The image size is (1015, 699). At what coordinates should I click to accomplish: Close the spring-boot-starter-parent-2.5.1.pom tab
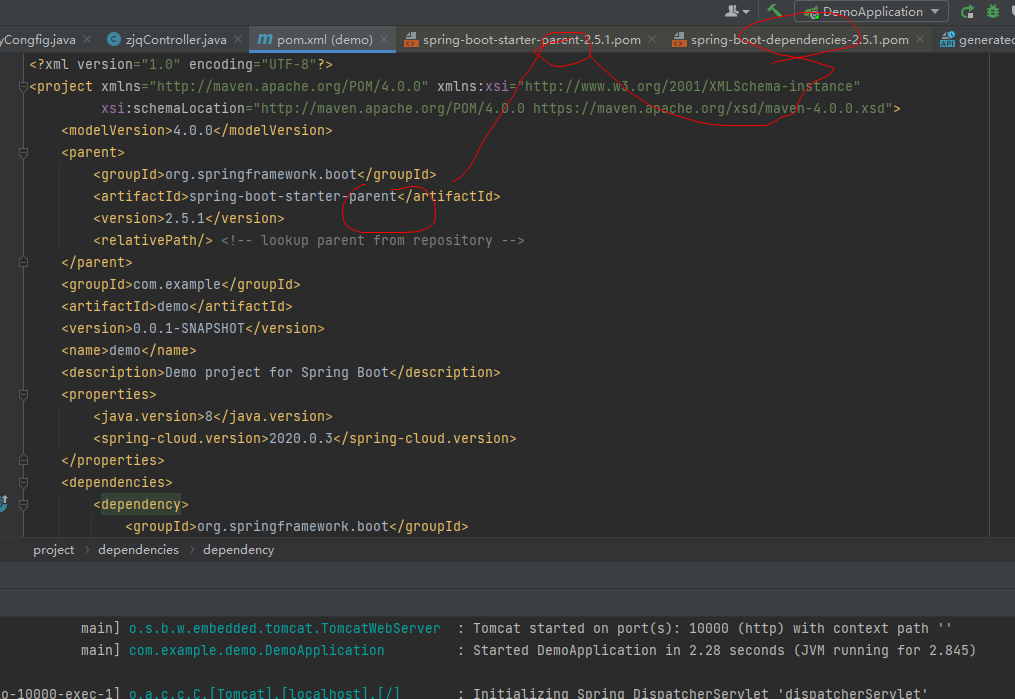pos(652,39)
